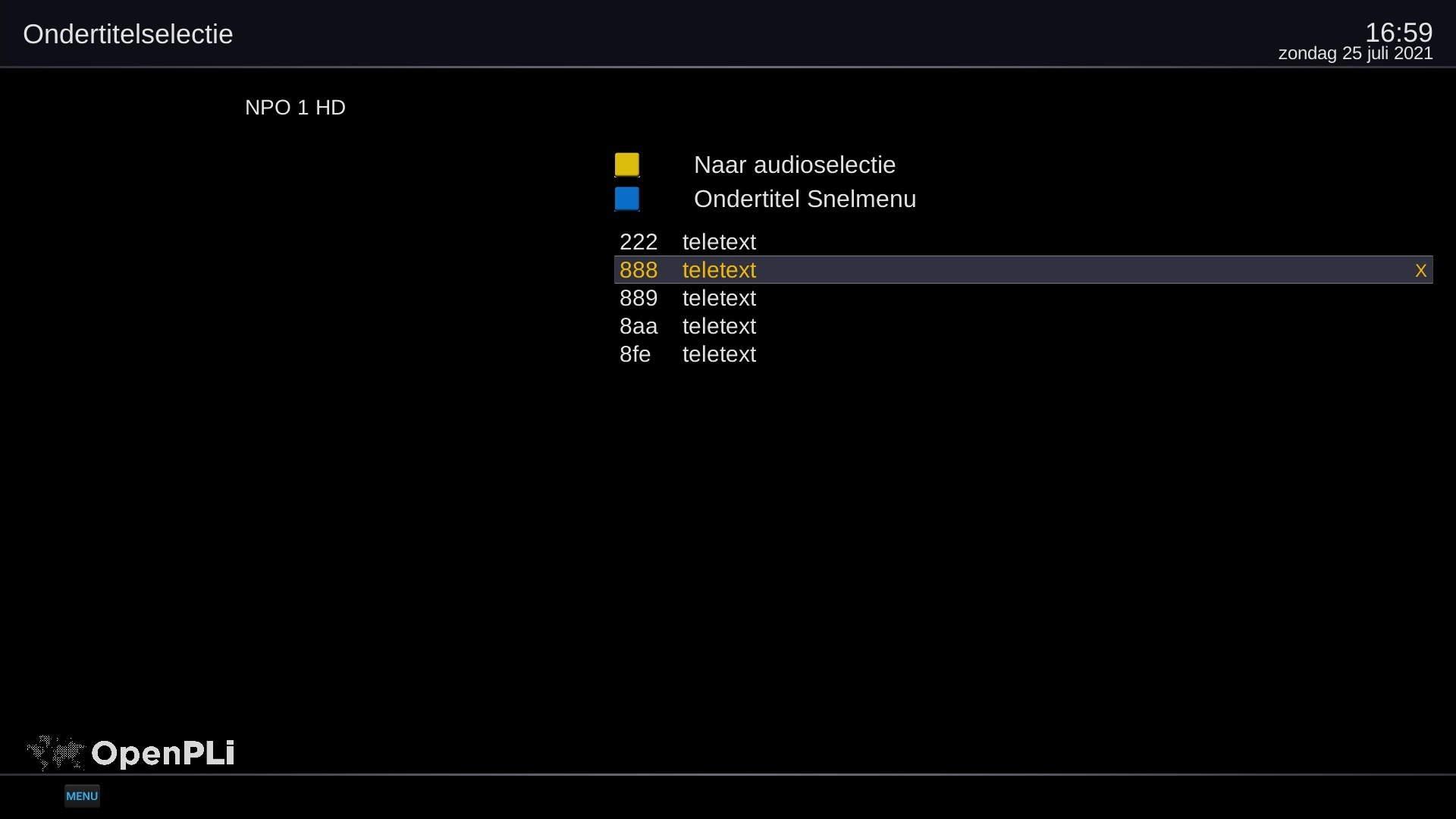The width and height of the screenshot is (1456, 819).
Task: Click the world map logo graphic
Action: pos(55,752)
